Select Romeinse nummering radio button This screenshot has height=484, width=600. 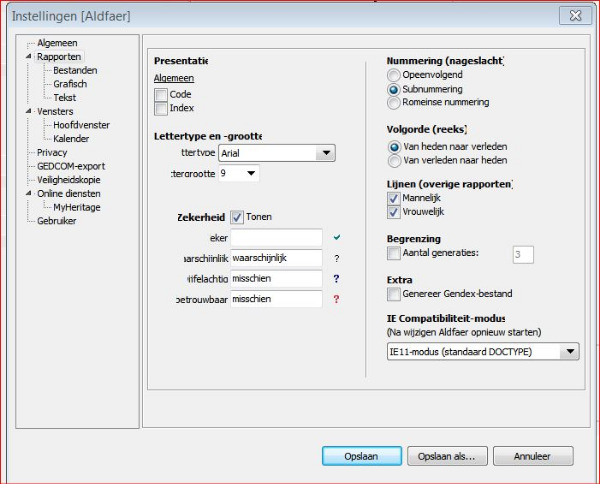[394, 102]
